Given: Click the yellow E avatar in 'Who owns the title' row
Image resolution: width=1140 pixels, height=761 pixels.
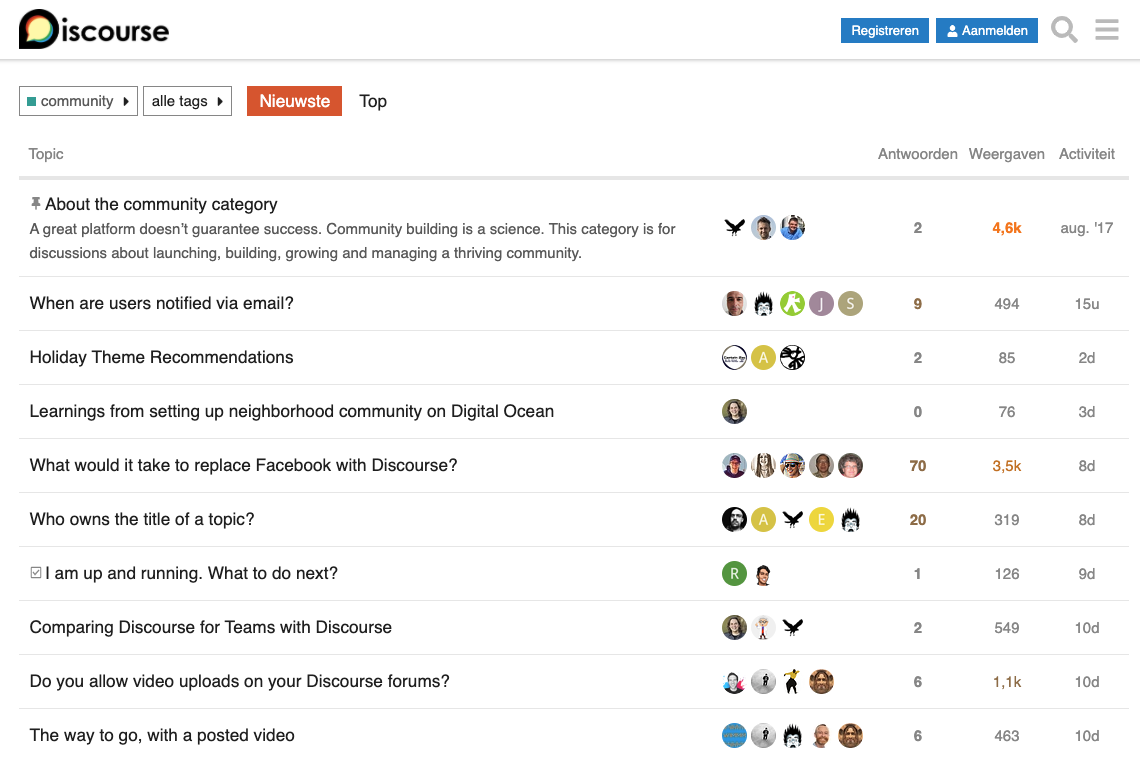Looking at the screenshot, I should tap(821, 519).
